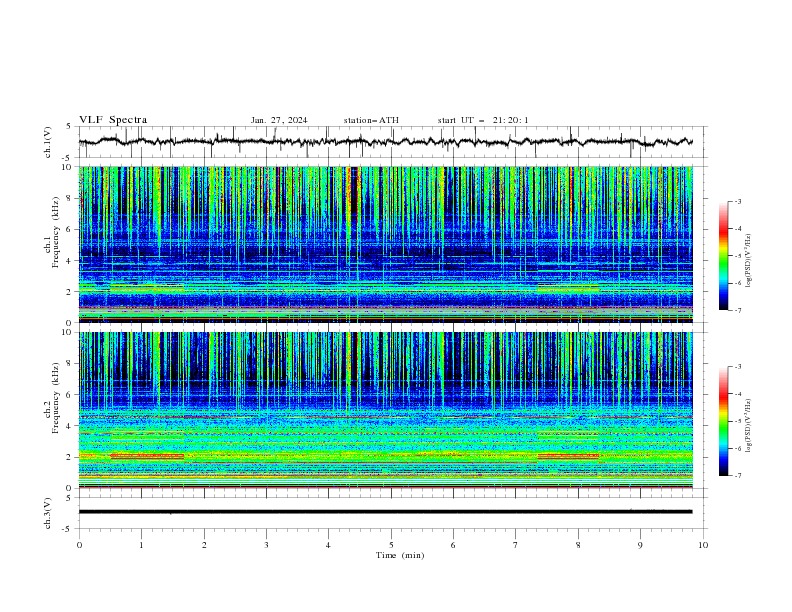Click the "VLF Spectra" plot title
The height and width of the screenshot is (612, 792).
pos(113,120)
